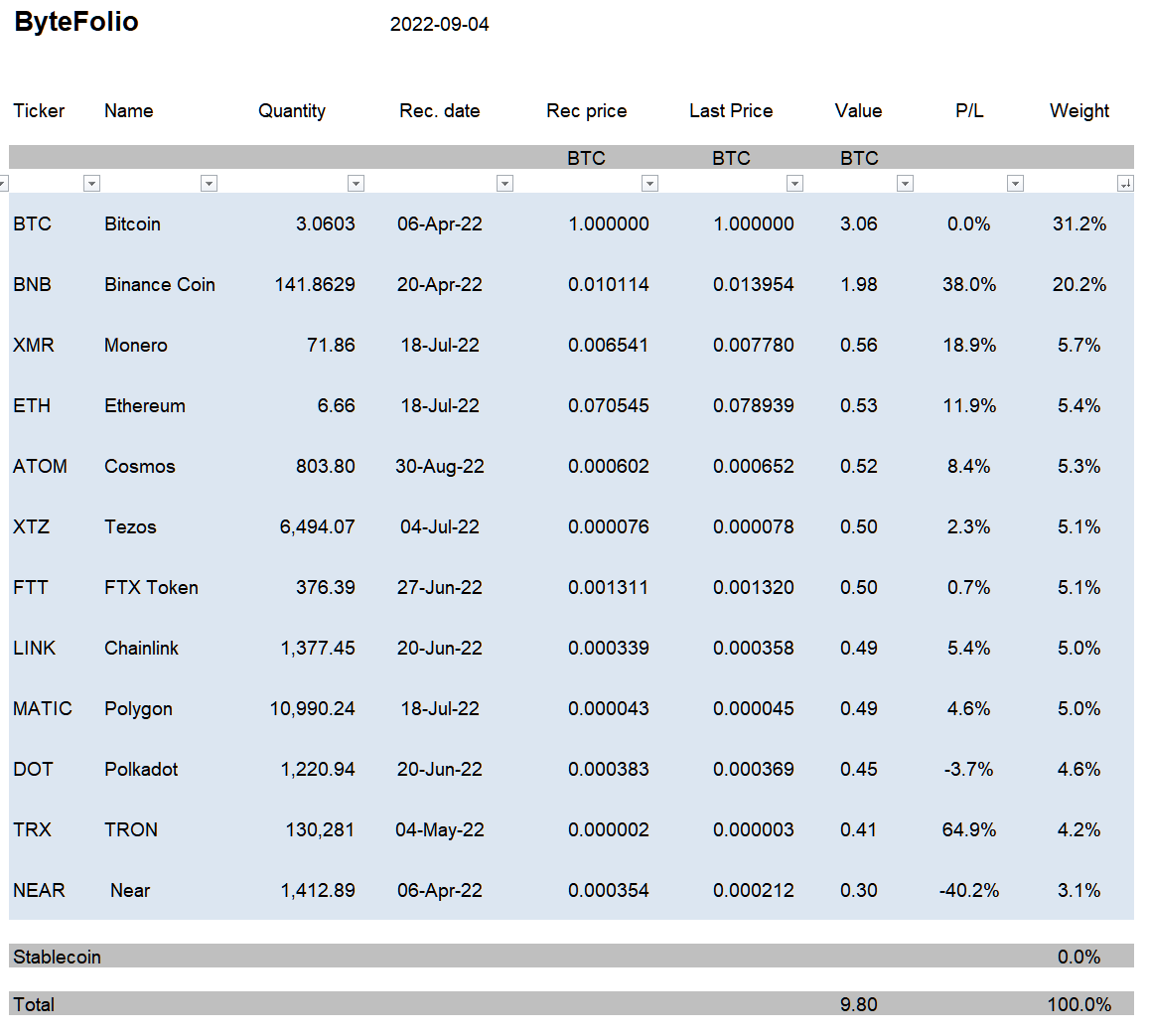This screenshot has width=1149, height=1036.
Task: Select the Tezos quantity 6,494.07
Action: click(318, 526)
